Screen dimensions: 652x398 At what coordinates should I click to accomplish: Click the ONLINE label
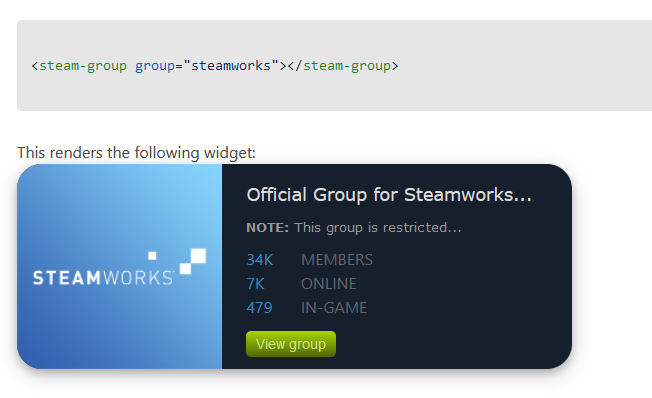point(328,284)
